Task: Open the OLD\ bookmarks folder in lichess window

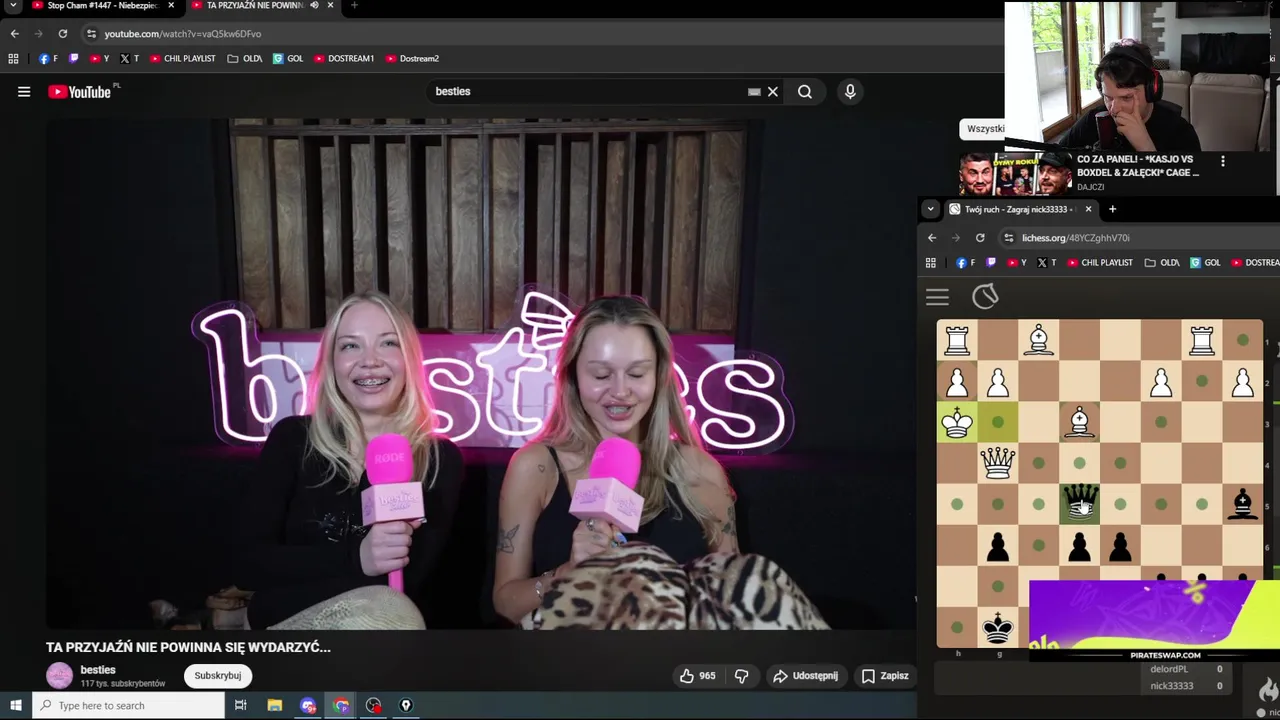Action: click(x=1163, y=263)
